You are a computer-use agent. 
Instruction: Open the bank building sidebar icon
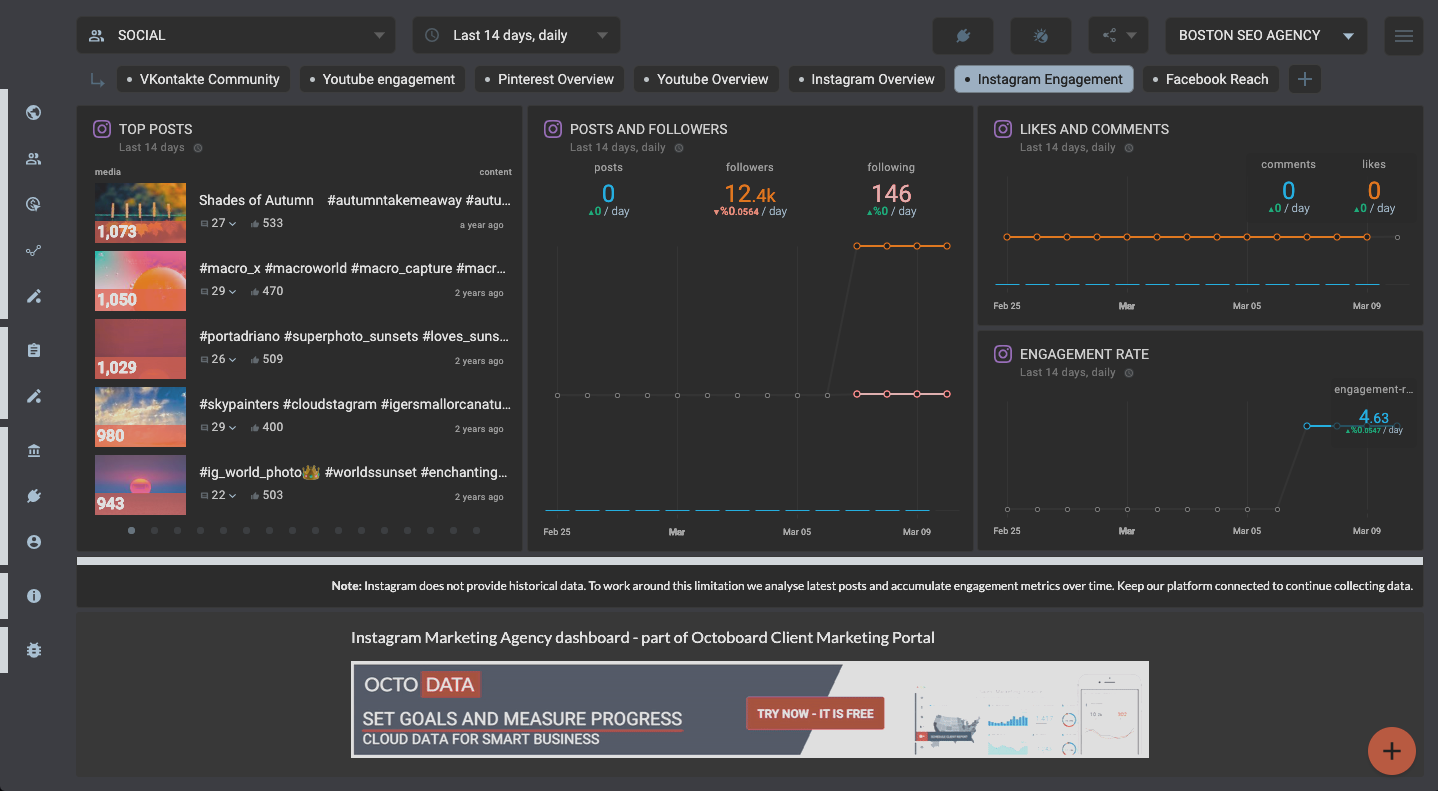pos(34,450)
